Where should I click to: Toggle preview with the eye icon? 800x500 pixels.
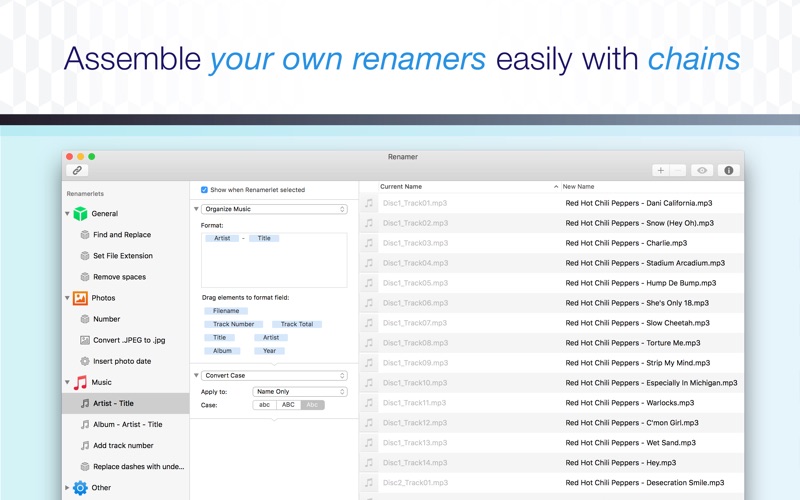(703, 170)
